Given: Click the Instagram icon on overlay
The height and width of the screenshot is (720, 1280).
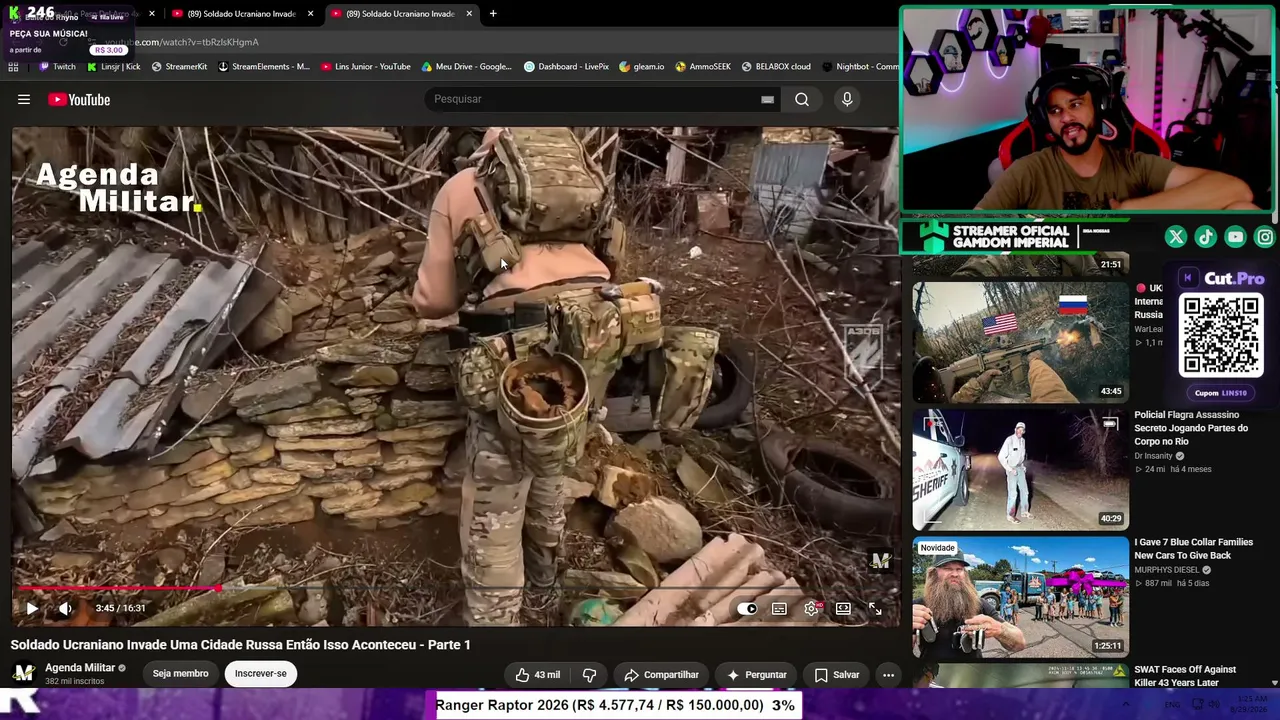Looking at the screenshot, I should 1265,237.
